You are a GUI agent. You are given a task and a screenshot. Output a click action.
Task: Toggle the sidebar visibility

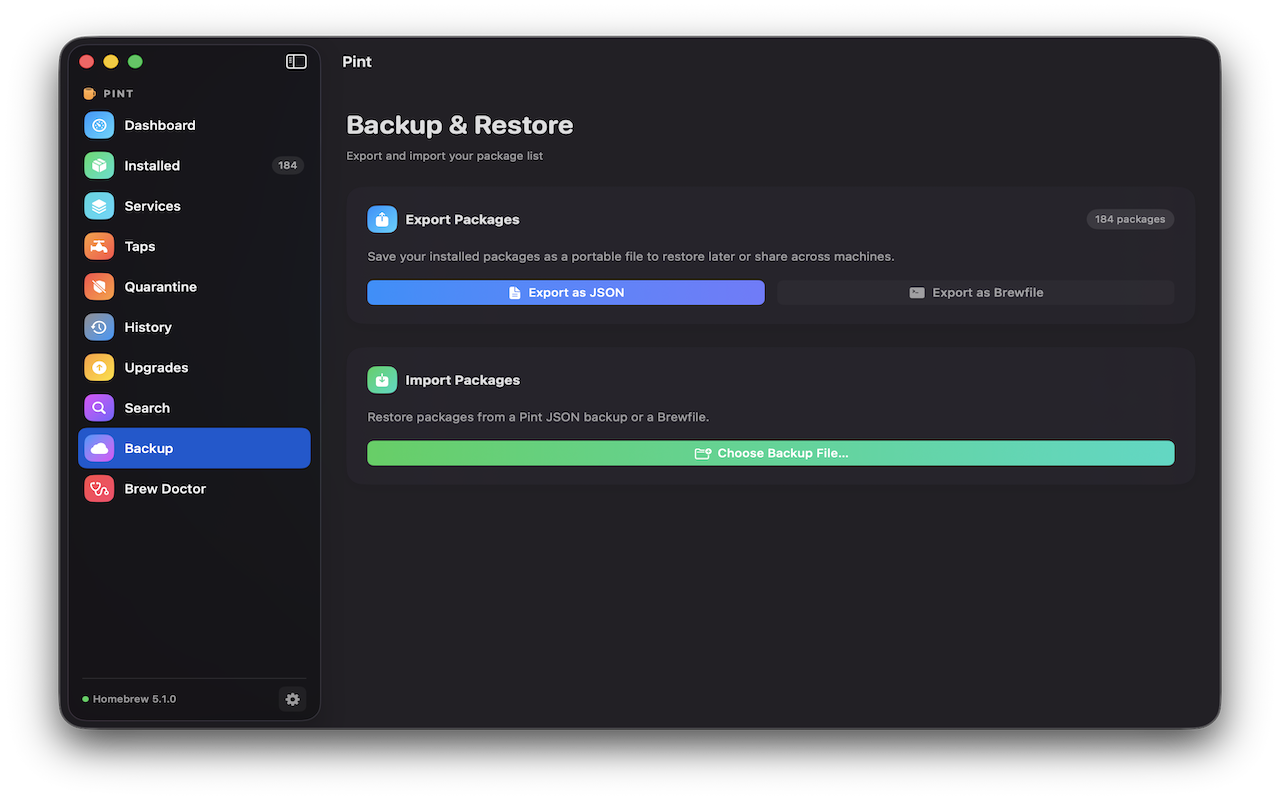(x=296, y=62)
